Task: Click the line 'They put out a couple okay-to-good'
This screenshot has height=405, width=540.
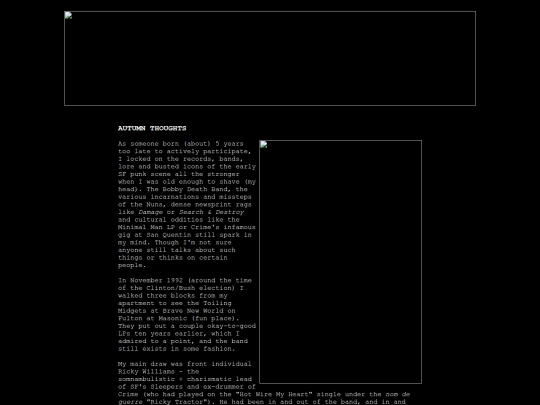Action: click(x=187, y=326)
